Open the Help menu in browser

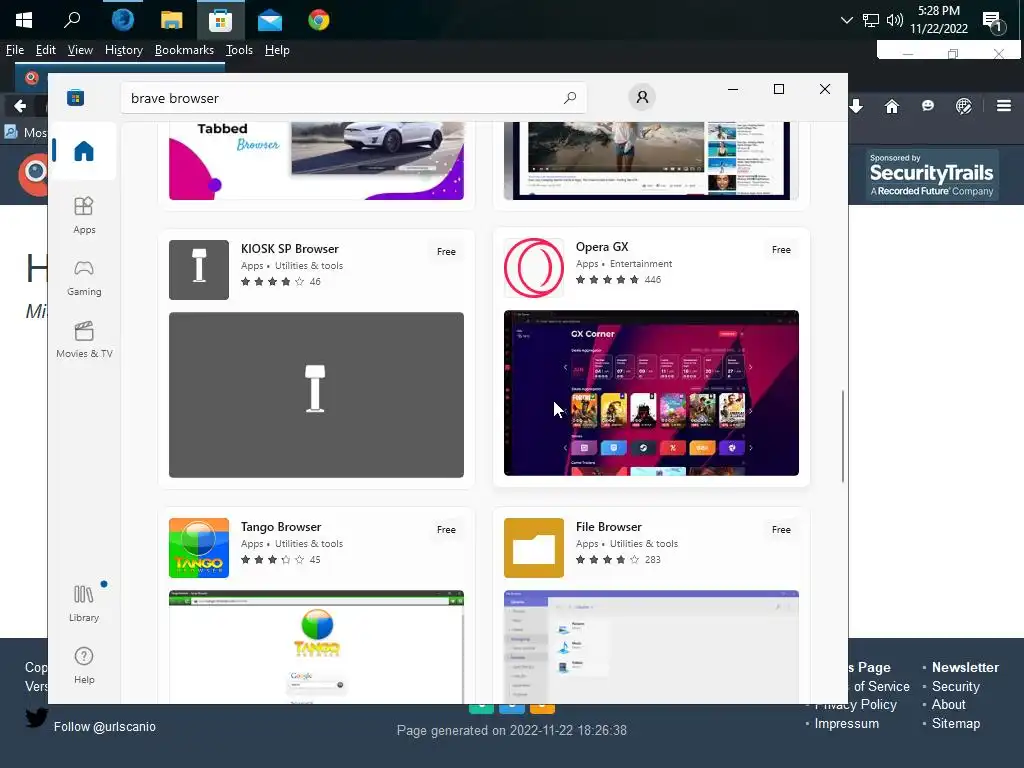tap(277, 50)
